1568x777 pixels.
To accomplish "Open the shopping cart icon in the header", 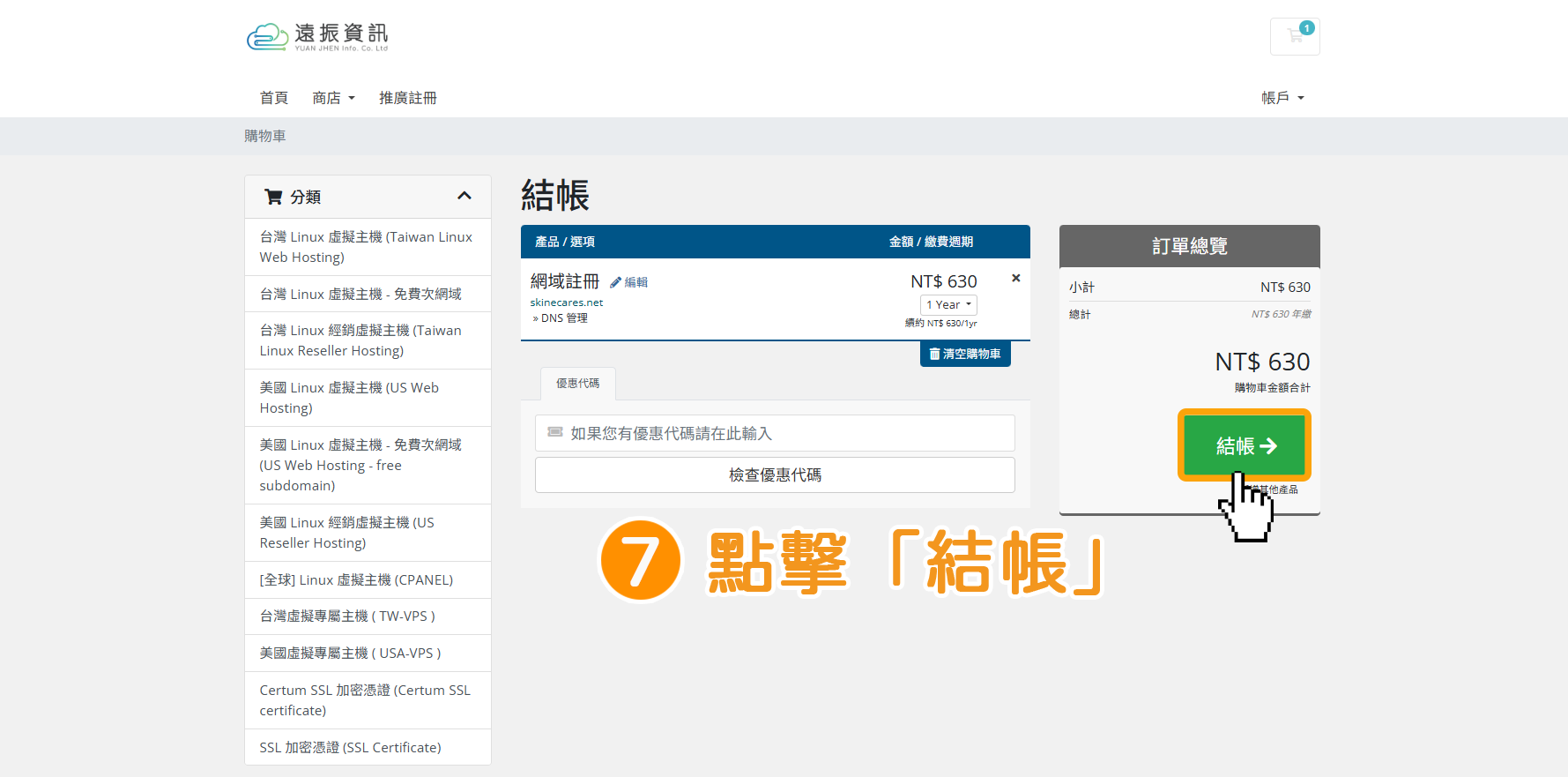I will coord(1295,36).
